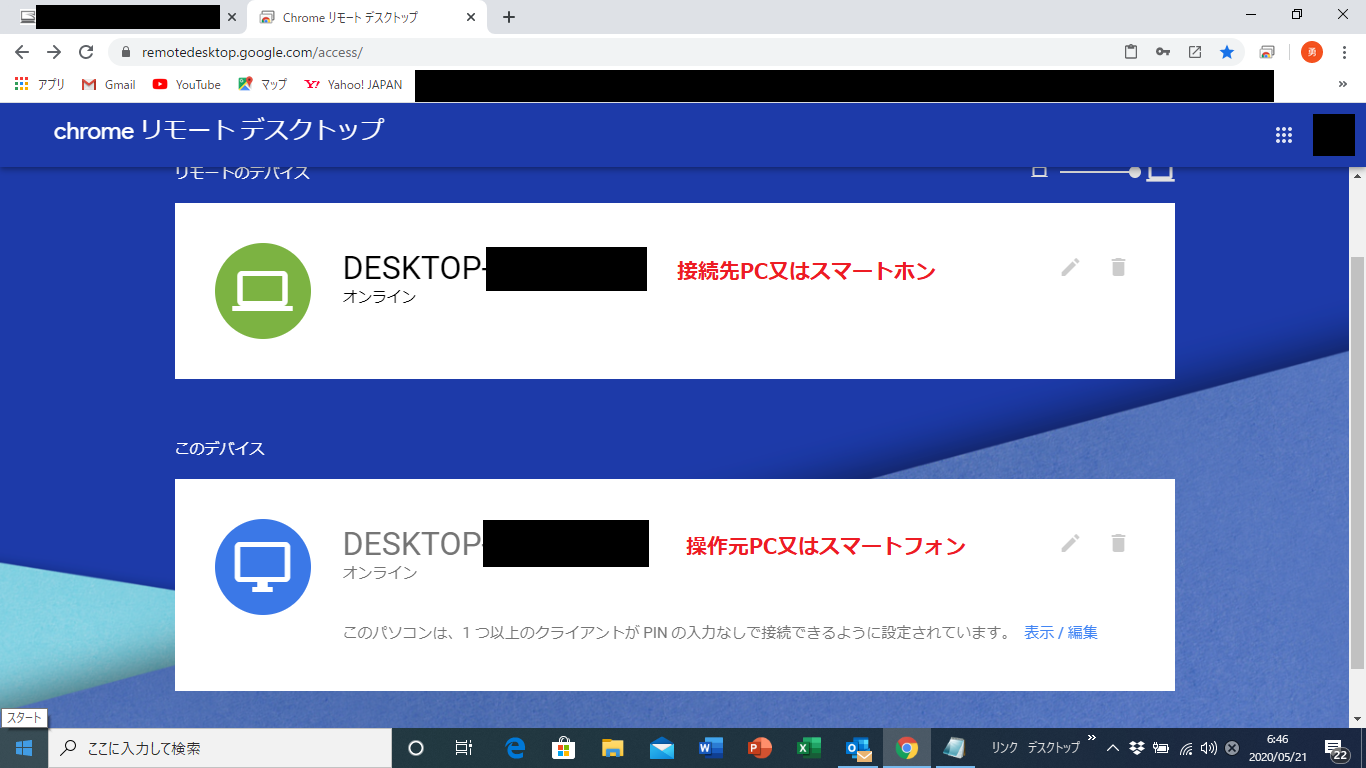Click the page scrollbar up arrow

pyautogui.click(x=1357, y=175)
